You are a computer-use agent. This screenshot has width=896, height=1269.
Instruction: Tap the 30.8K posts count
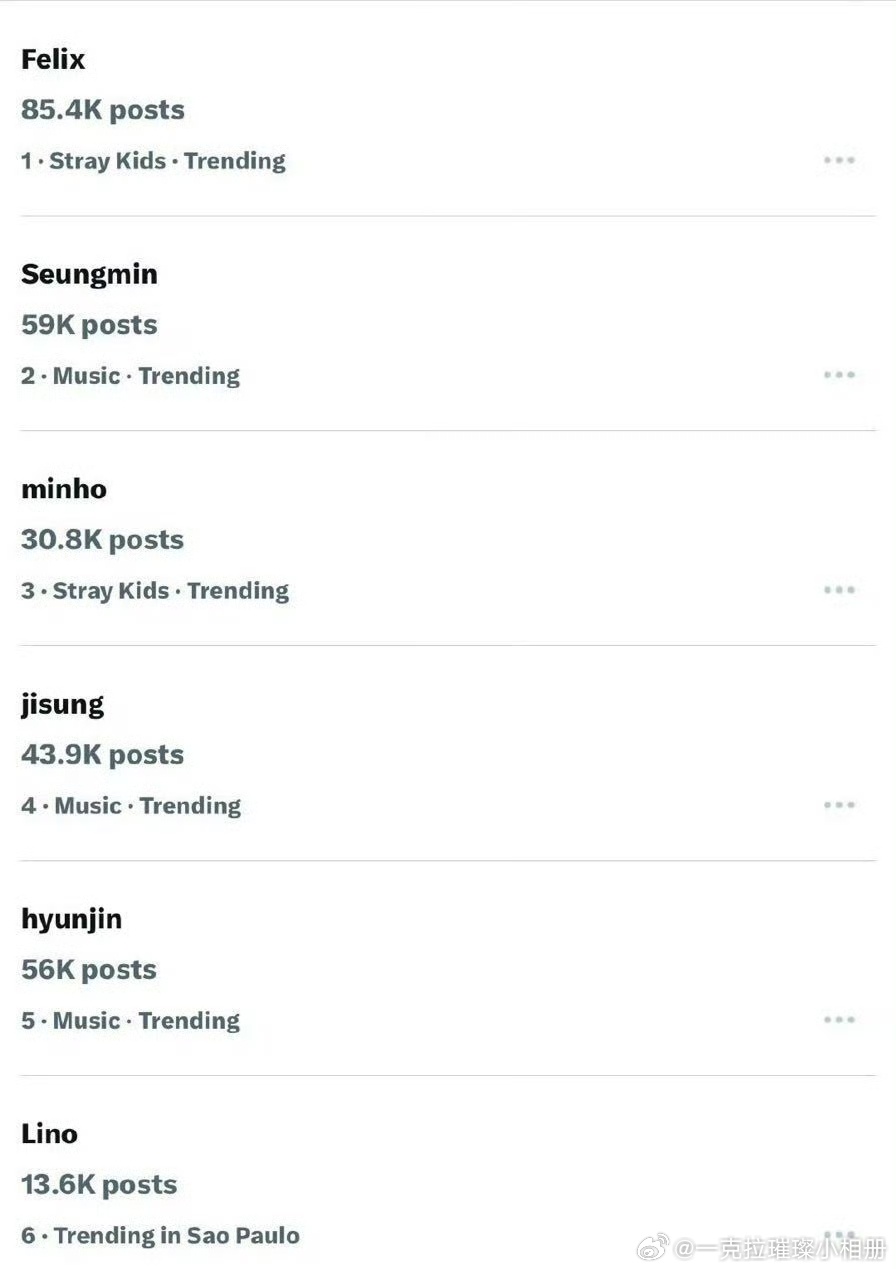[x=103, y=540]
